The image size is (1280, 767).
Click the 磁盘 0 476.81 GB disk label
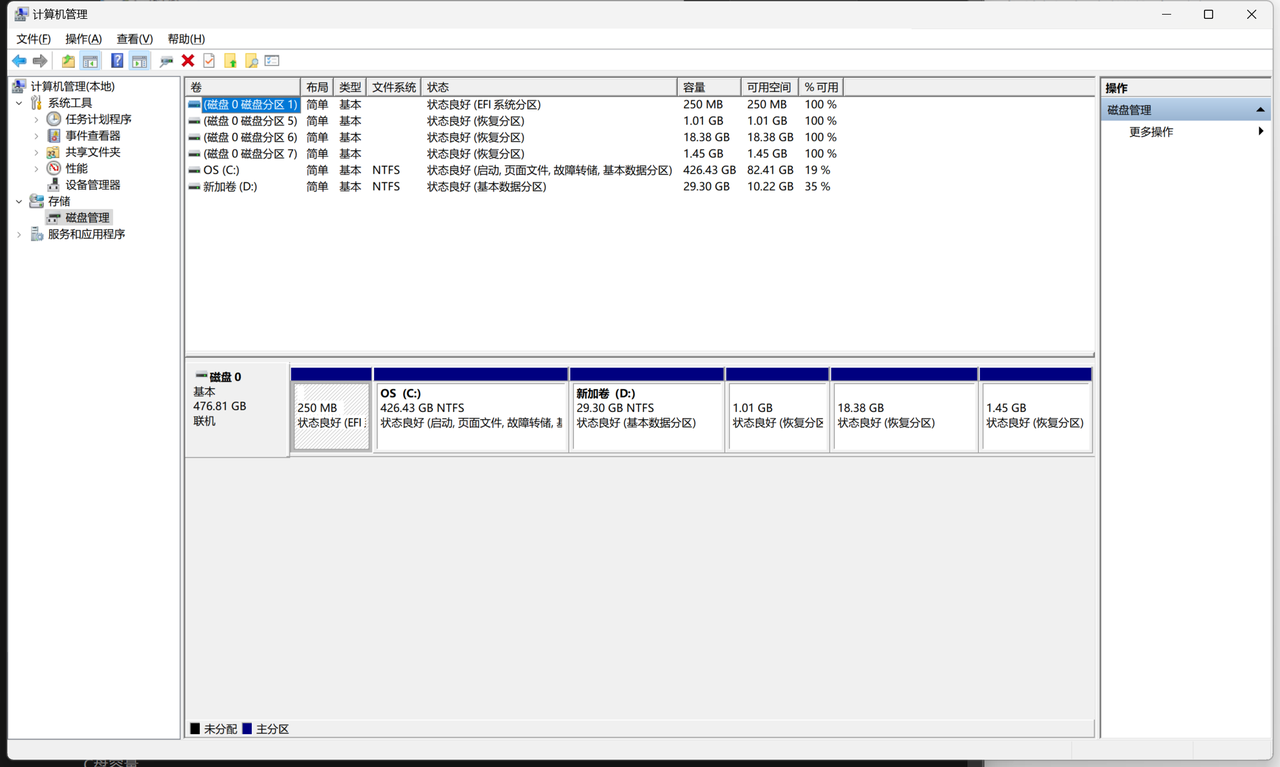click(x=237, y=410)
